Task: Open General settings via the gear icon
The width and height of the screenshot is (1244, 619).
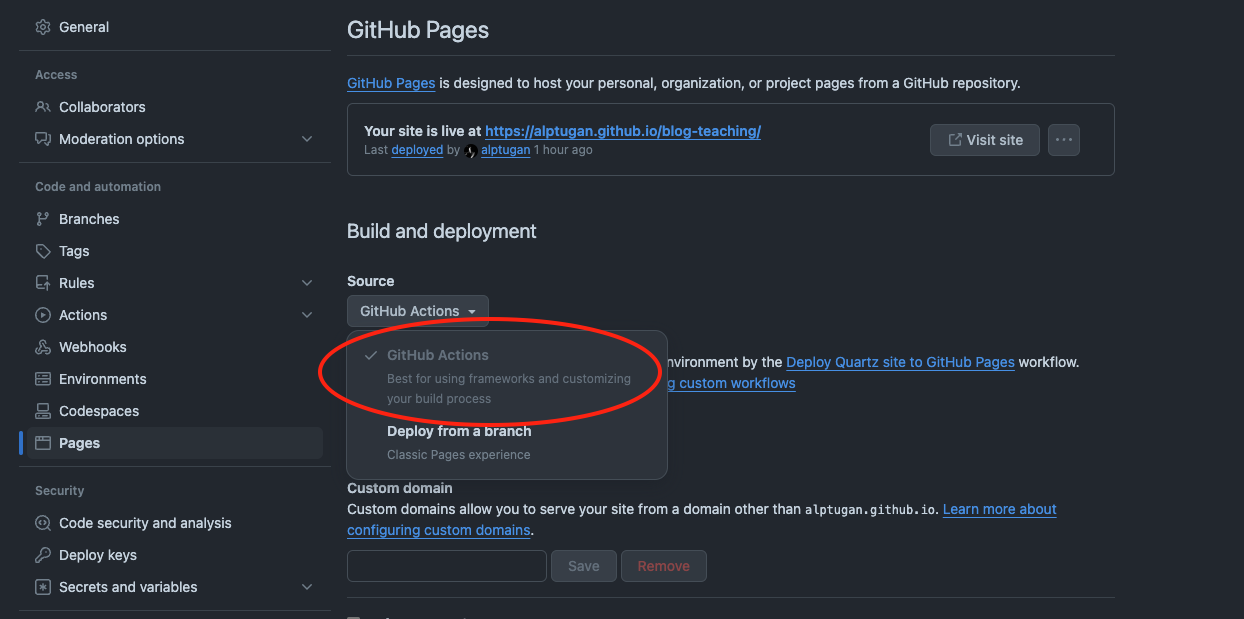Action: 43,27
